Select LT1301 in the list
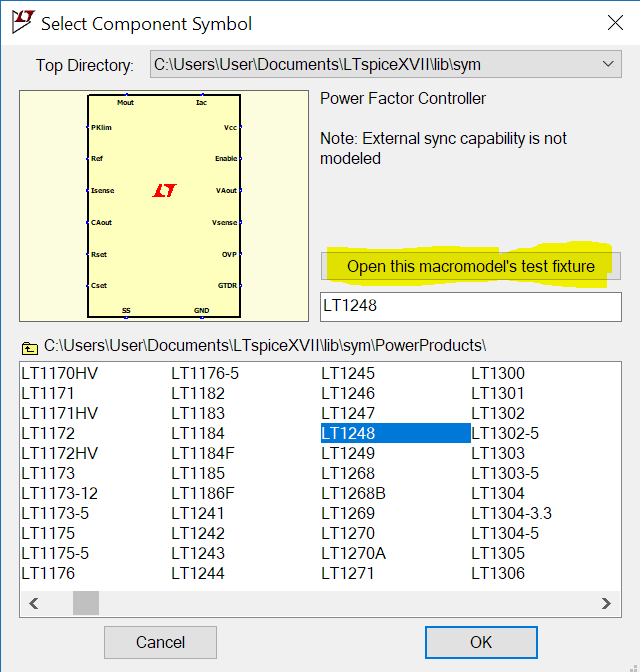Image resolution: width=640 pixels, height=672 pixels. coord(498,393)
